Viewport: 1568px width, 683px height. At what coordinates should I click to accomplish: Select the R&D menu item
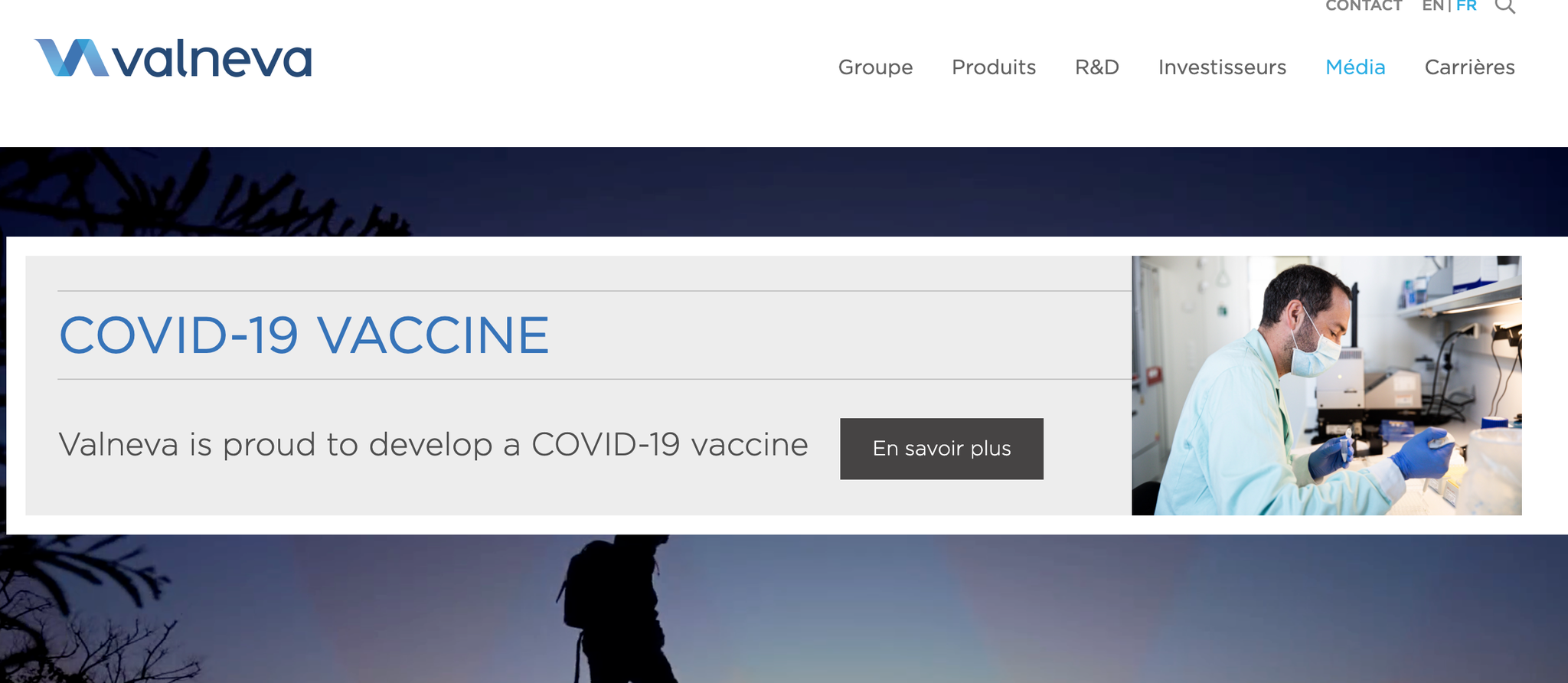click(x=1097, y=67)
